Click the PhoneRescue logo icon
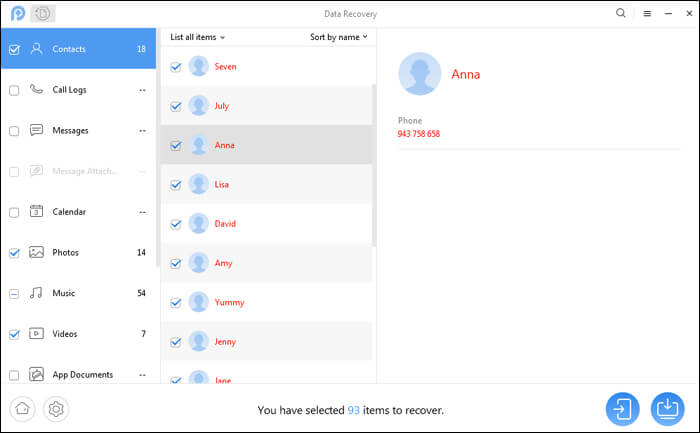This screenshot has width=700, height=433. [16, 14]
